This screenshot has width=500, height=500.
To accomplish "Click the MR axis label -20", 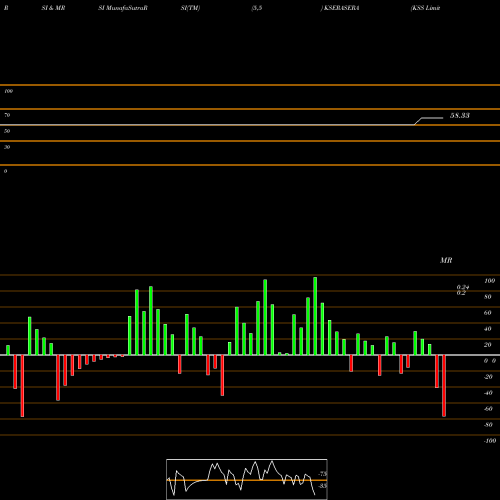I will (488, 377).
